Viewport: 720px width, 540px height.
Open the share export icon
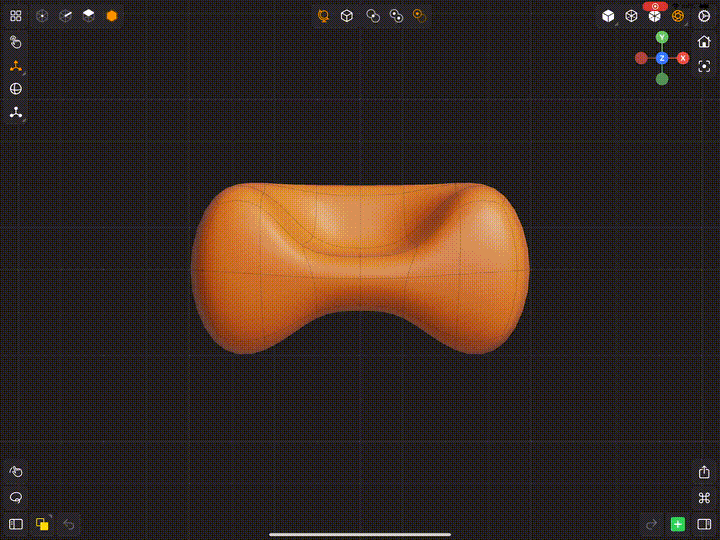click(704, 472)
